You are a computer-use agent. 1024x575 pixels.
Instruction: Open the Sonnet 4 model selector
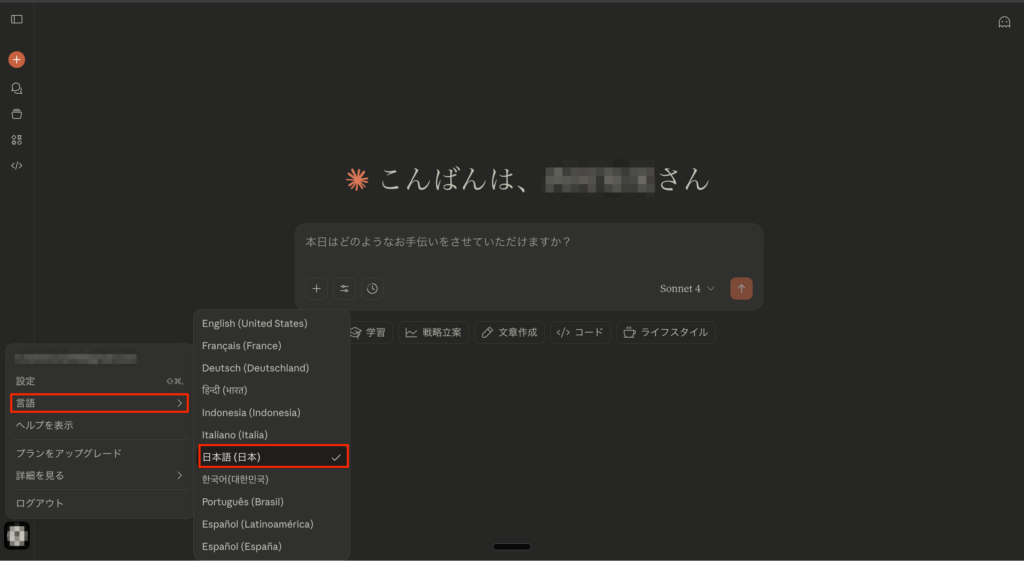(x=687, y=289)
